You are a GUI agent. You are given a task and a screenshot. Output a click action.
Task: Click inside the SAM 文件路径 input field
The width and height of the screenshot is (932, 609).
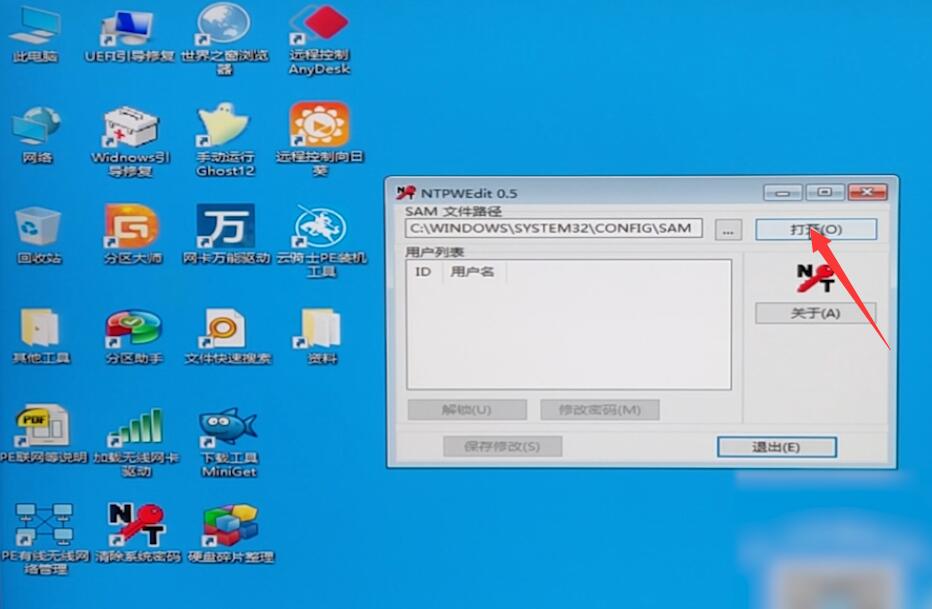click(550, 228)
